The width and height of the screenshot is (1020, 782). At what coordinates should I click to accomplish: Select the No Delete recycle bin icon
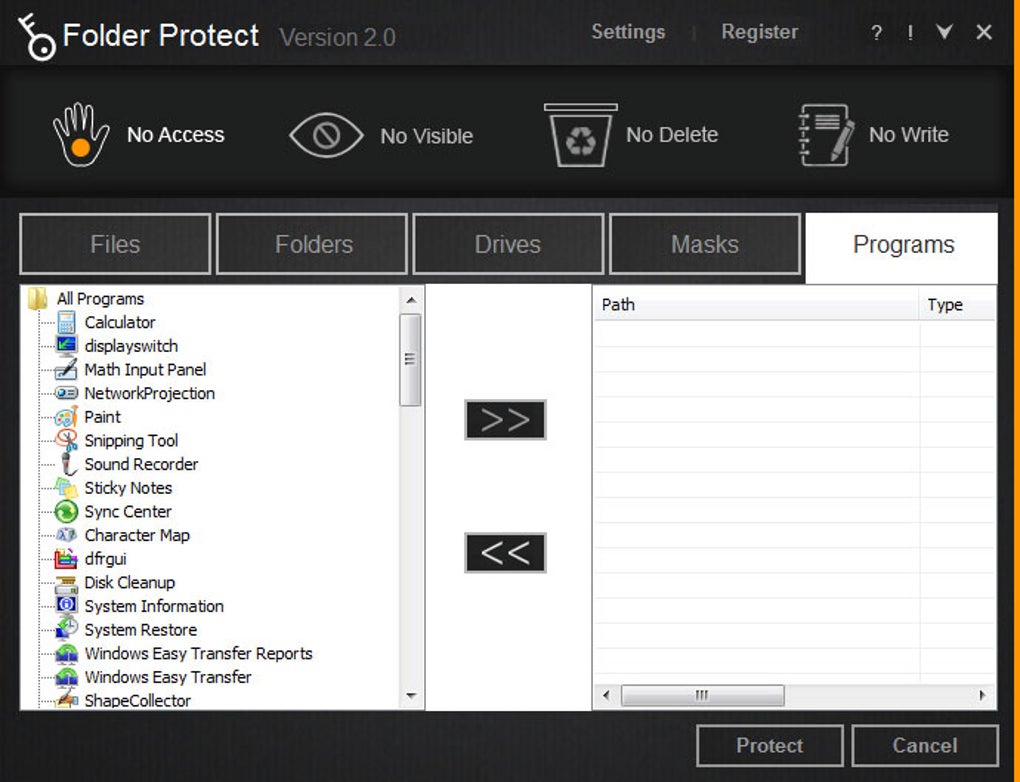point(580,135)
